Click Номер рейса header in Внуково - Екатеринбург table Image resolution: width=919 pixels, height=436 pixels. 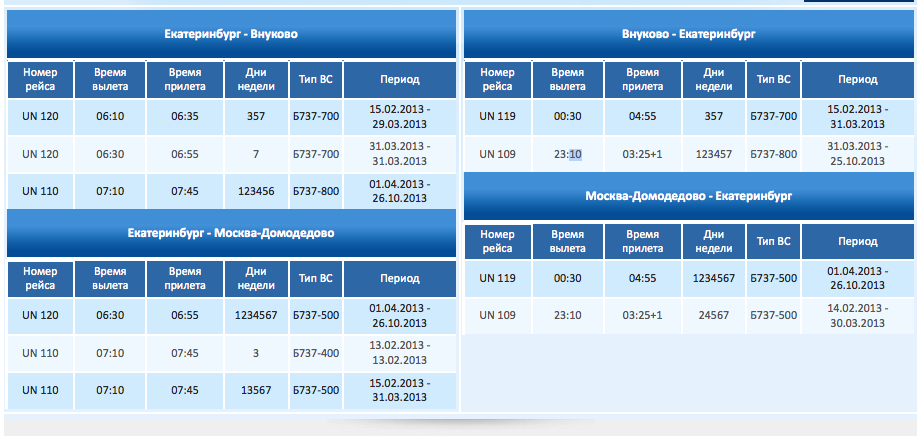[x=497, y=79]
